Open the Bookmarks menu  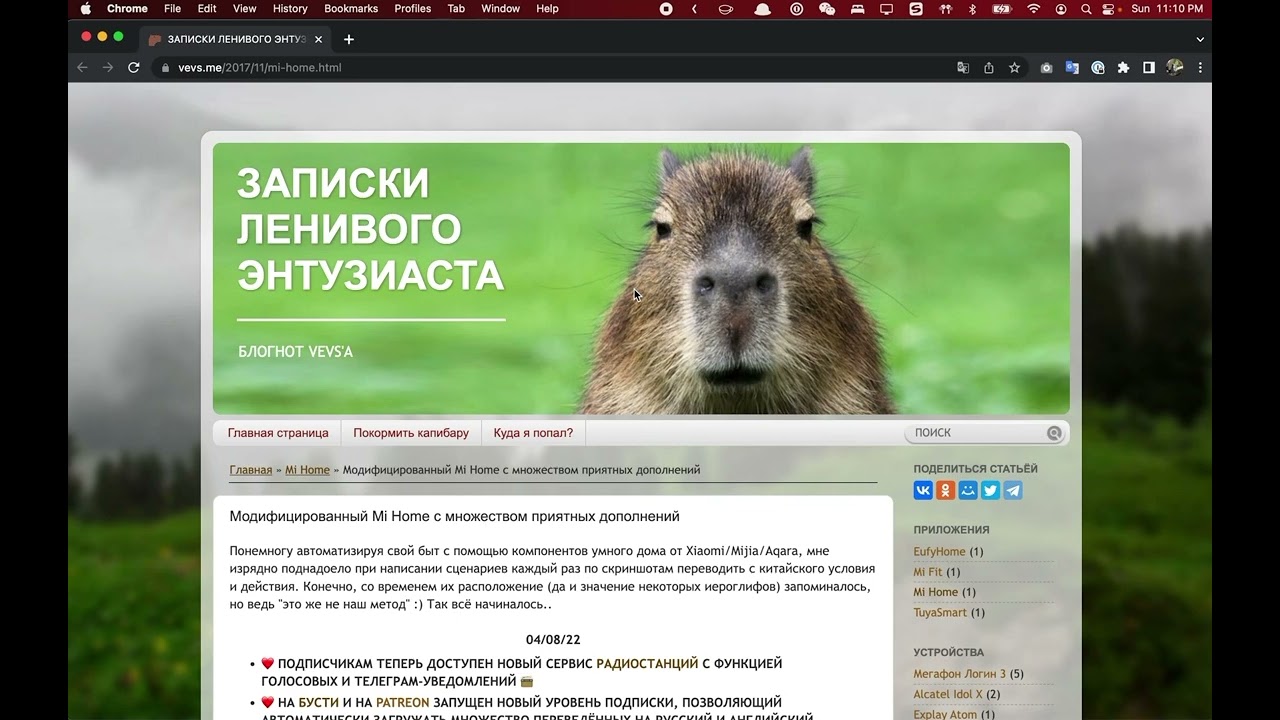[x=351, y=8]
